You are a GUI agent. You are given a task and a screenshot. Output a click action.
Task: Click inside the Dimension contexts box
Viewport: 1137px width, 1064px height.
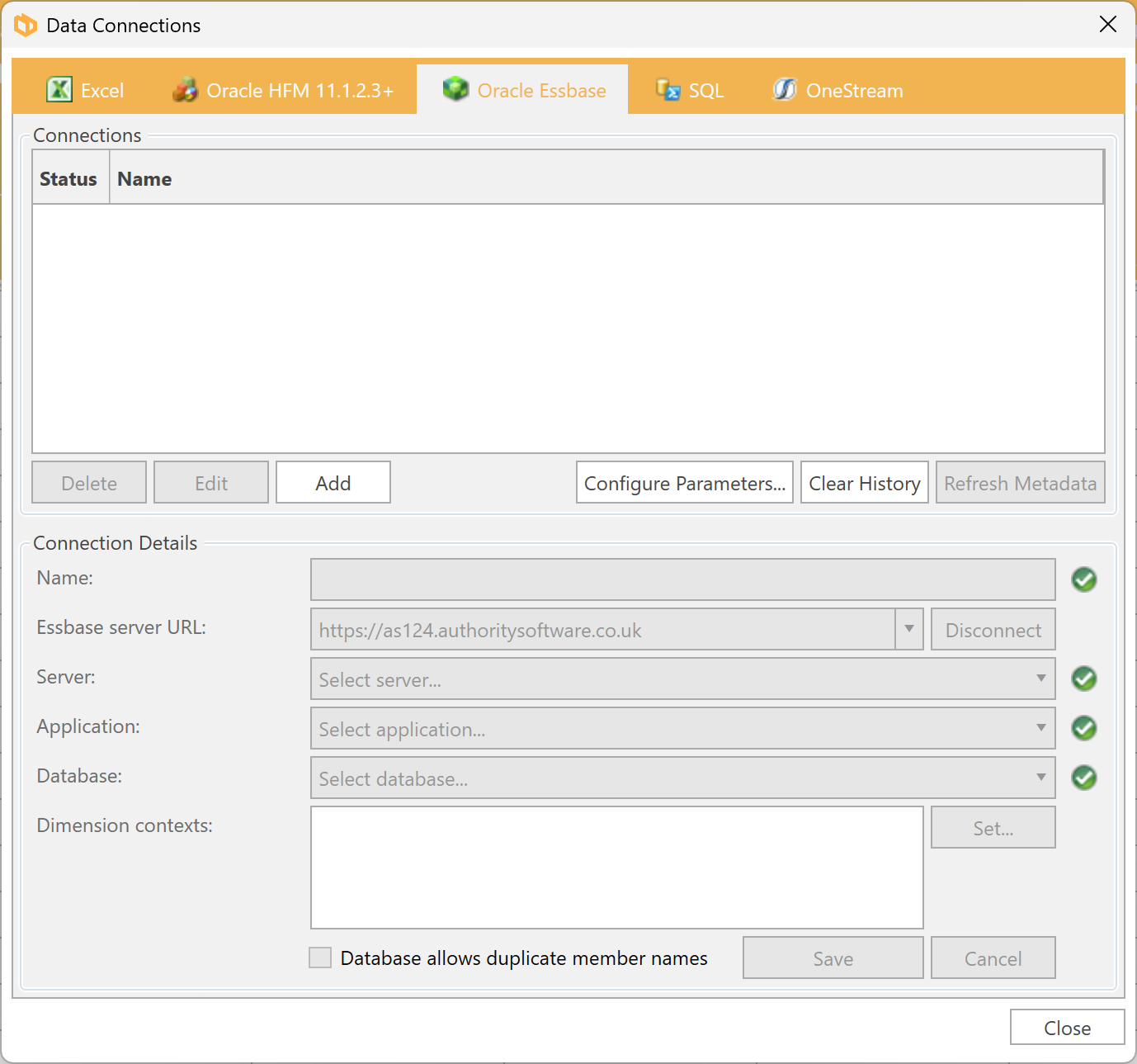[616, 868]
